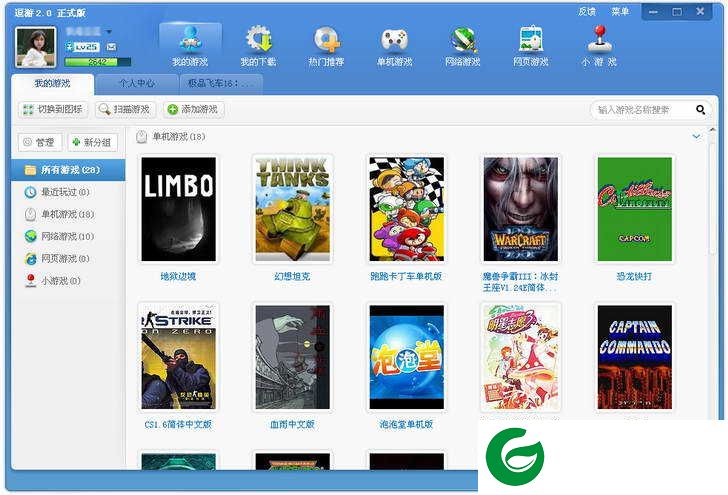Collapse 单机游戏 (18) group chevron
Screen dimensions: 728x495
[696, 137]
